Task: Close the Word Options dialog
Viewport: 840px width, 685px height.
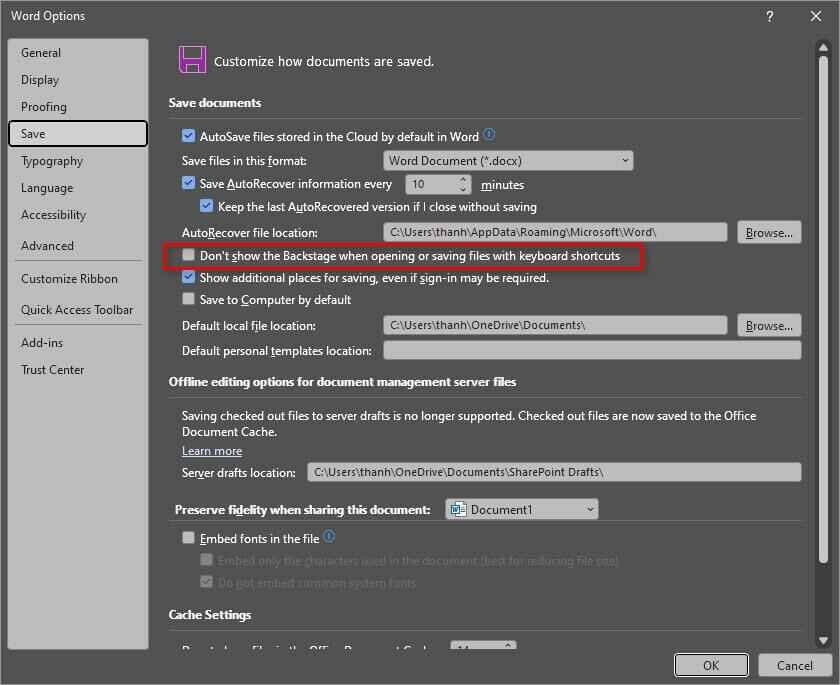Action: tap(815, 16)
